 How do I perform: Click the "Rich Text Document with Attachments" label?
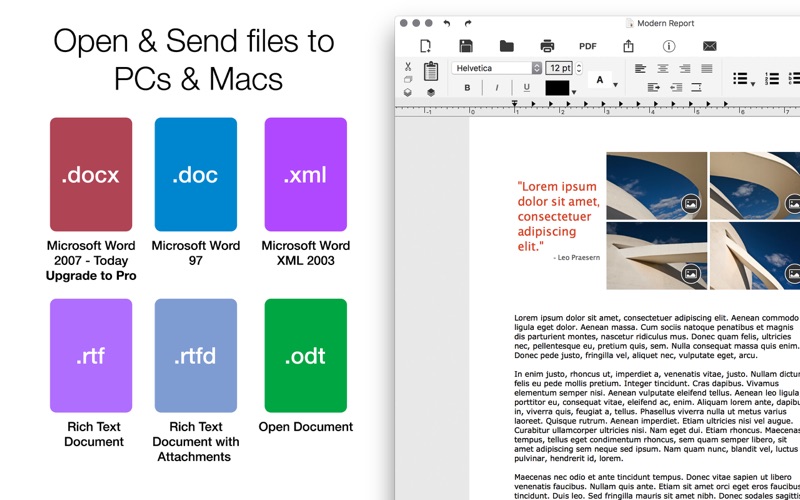195,442
